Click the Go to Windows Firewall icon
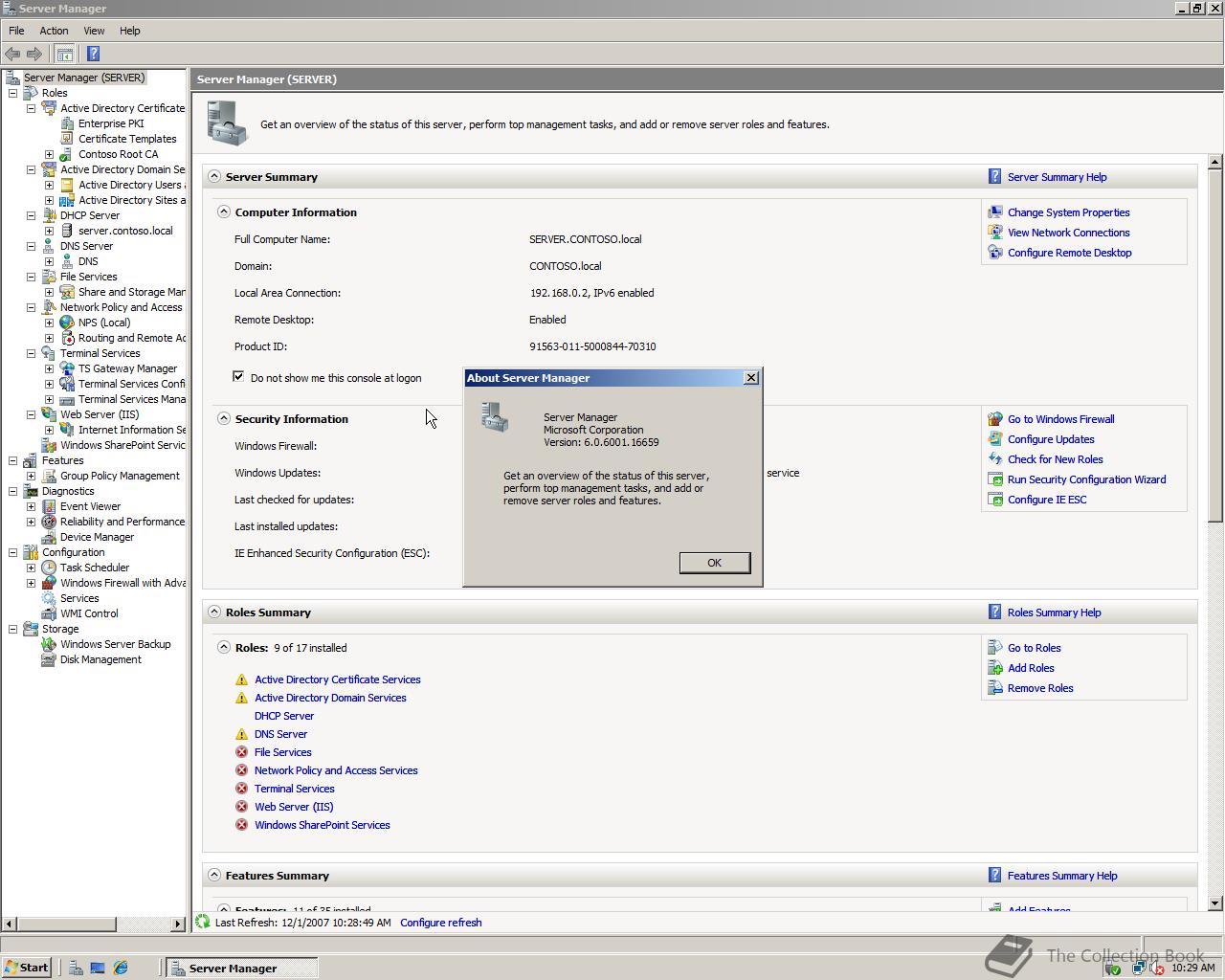The width and height of the screenshot is (1225, 980). click(995, 419)
